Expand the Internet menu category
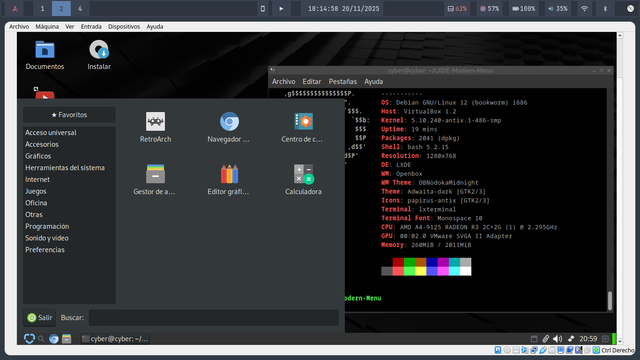 tap(38, 180)
